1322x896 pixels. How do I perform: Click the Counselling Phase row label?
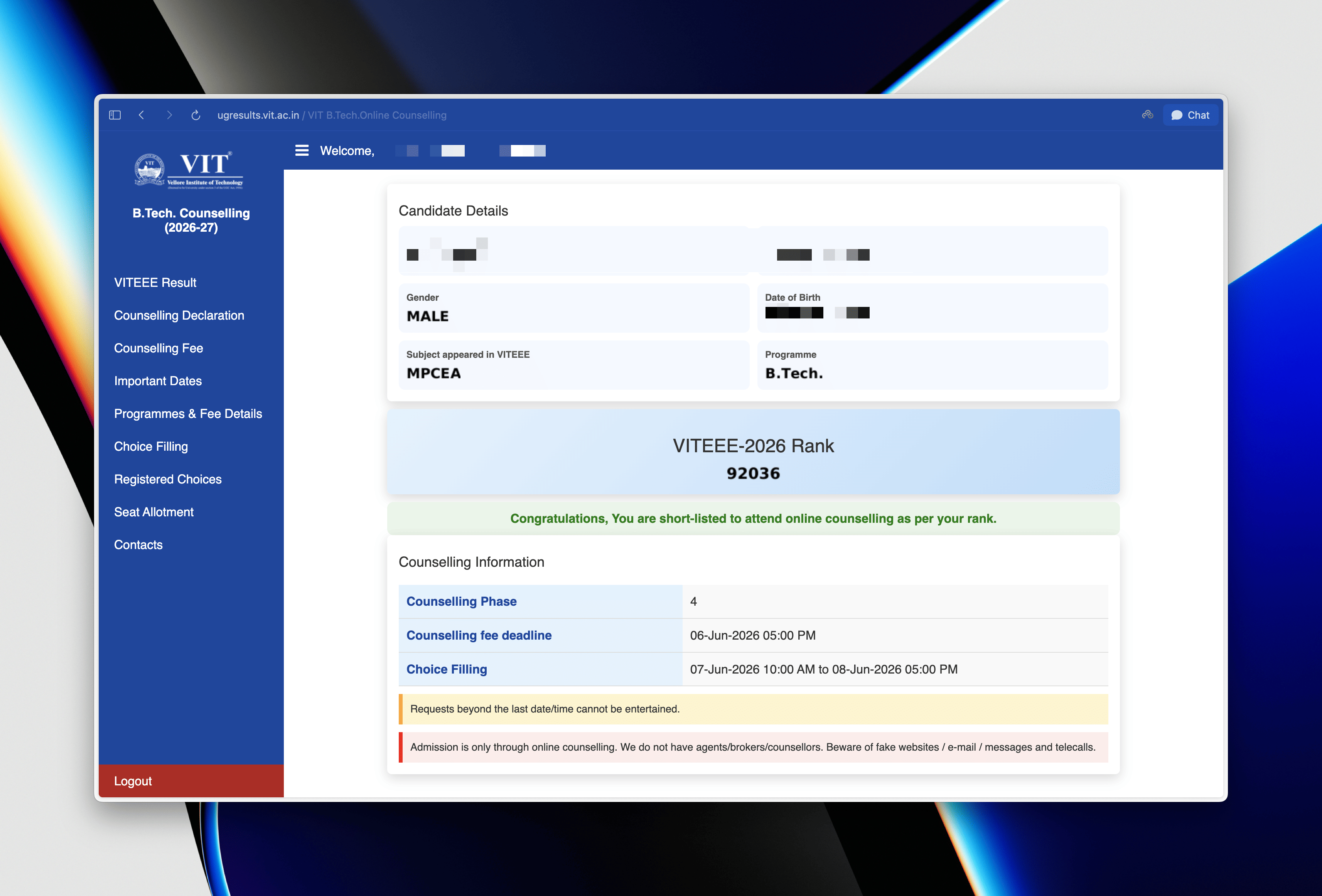(461, 601)
